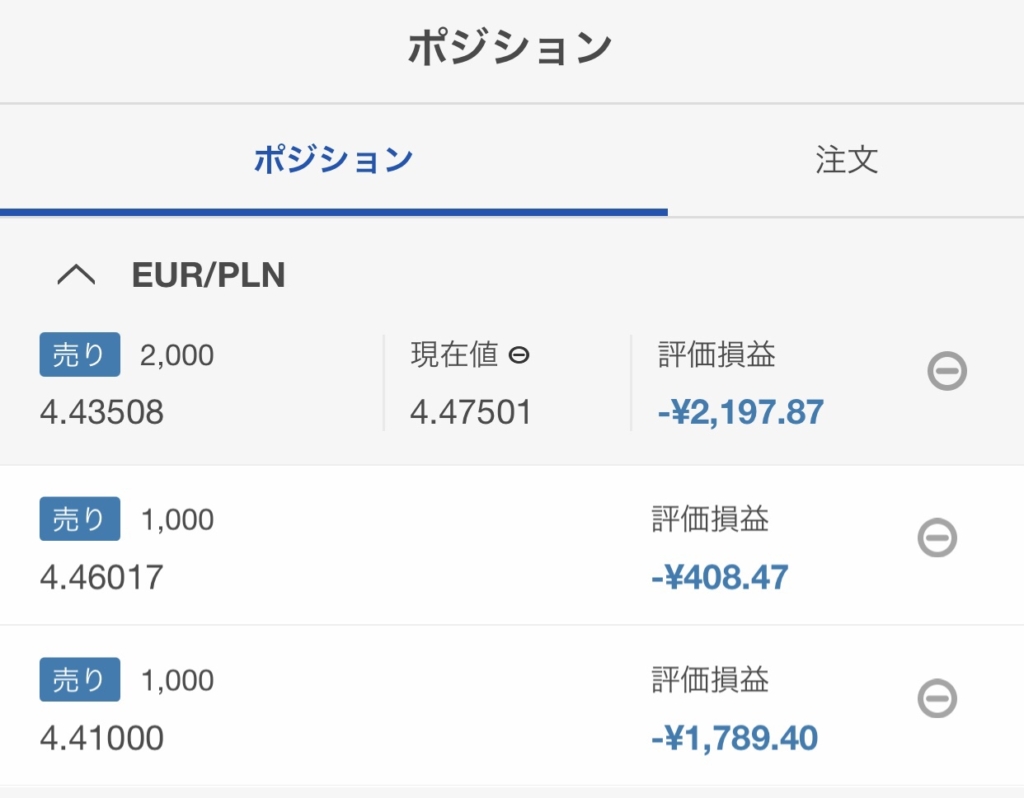Click the -¥2,197.87 profit/loss value
Viewport: 1024px width, 798px height.
[741, 411]
